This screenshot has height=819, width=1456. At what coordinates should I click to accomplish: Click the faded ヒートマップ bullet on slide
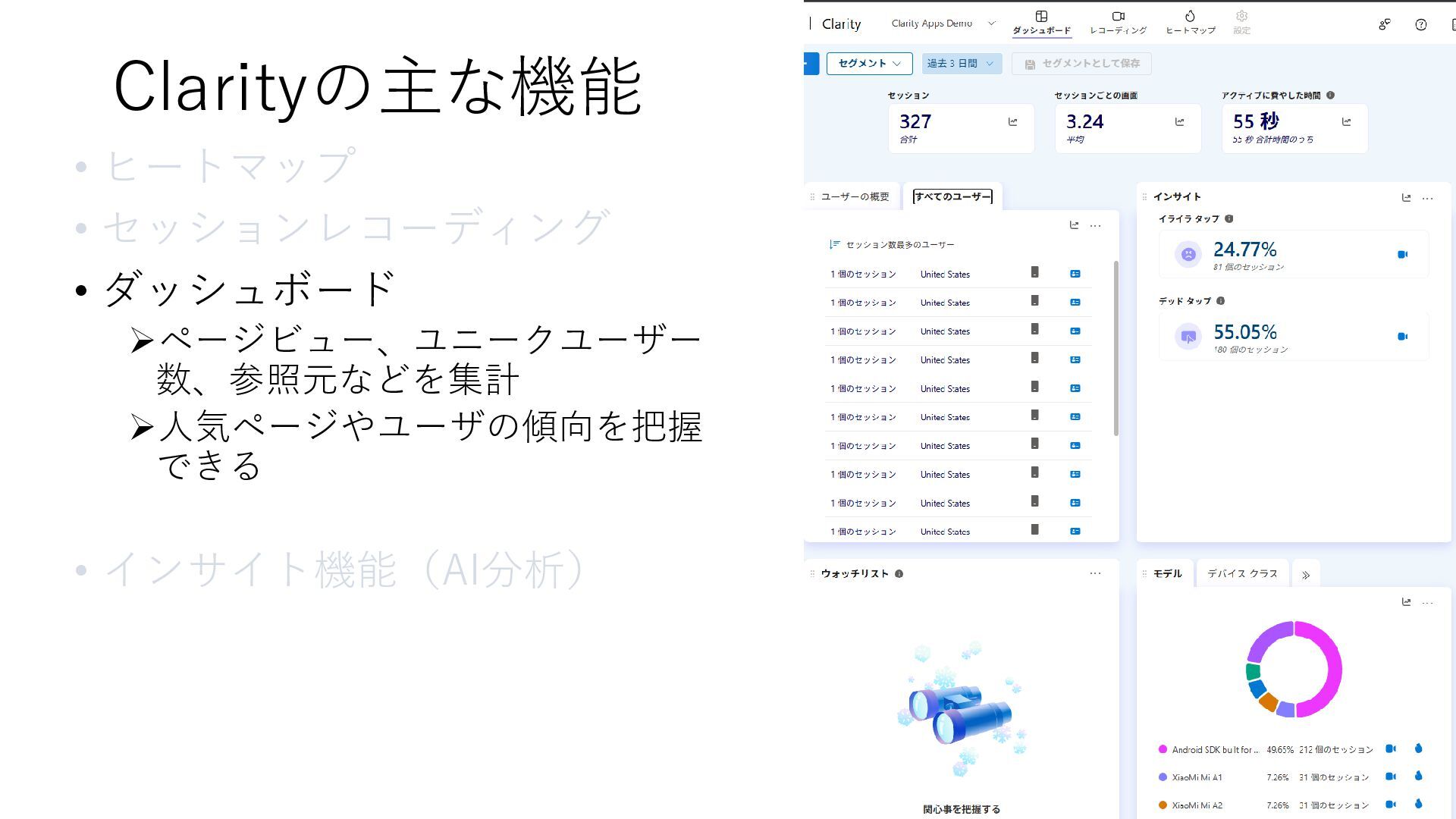tap(230, 165)
